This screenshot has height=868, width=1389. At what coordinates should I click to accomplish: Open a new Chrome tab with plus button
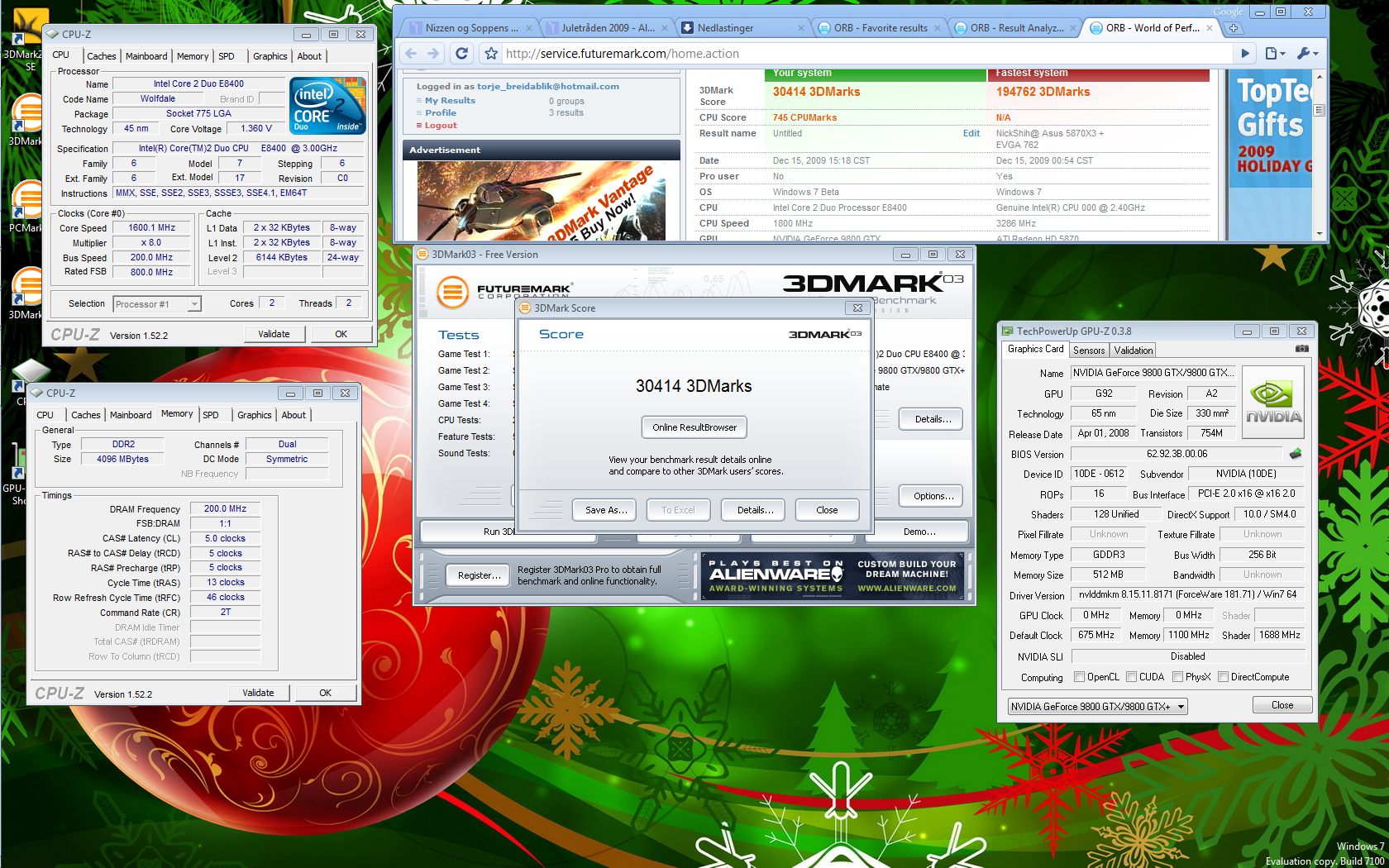point(1234,28)
